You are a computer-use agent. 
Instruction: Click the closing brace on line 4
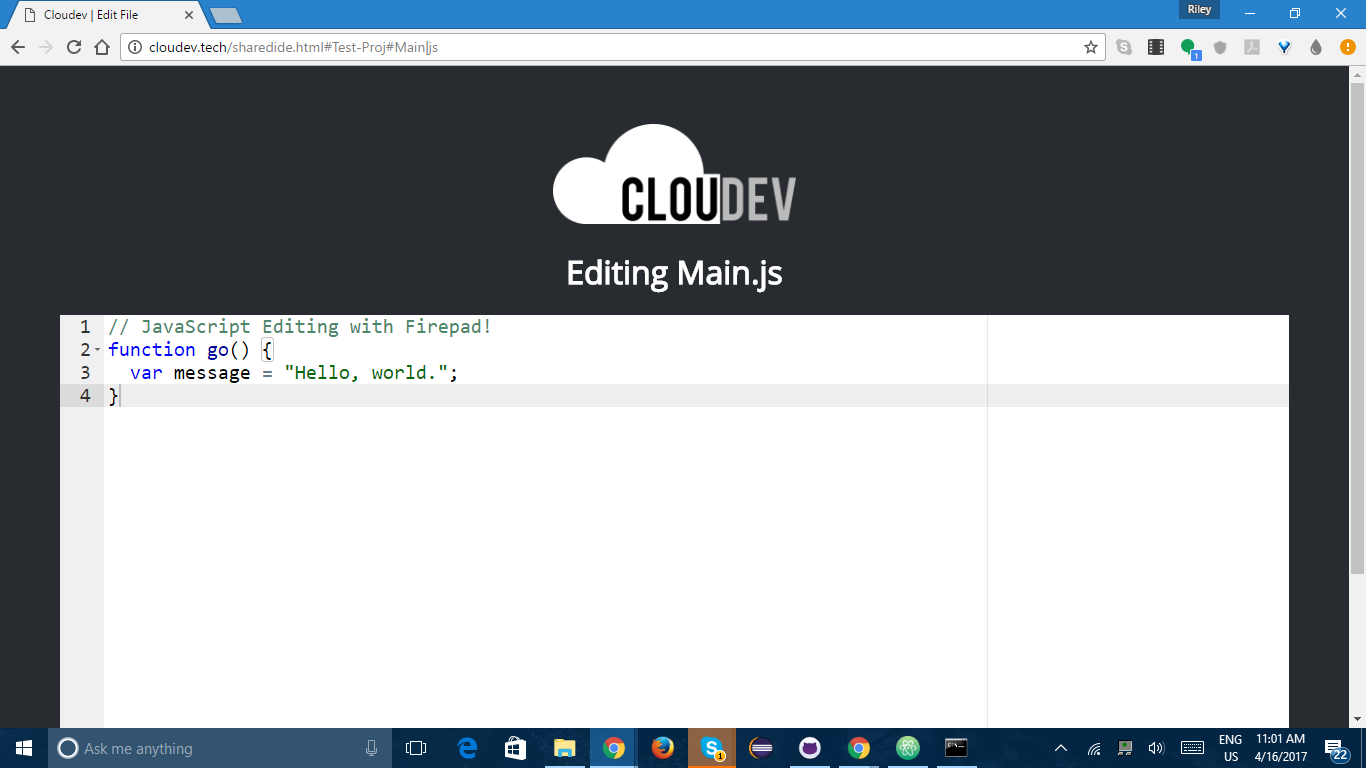click(x=113, y=396)
